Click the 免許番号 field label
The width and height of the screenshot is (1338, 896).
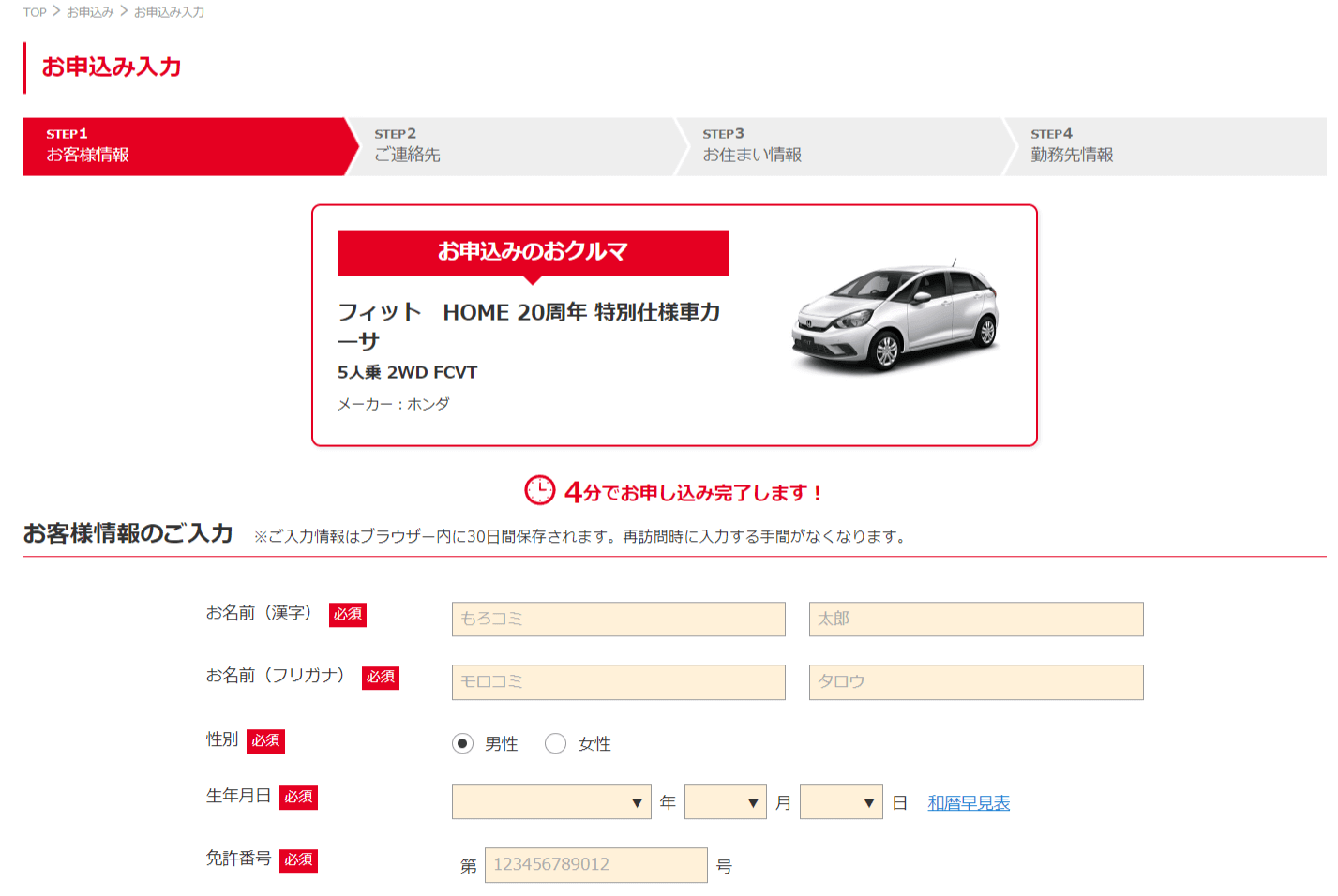tap(238, 859)
